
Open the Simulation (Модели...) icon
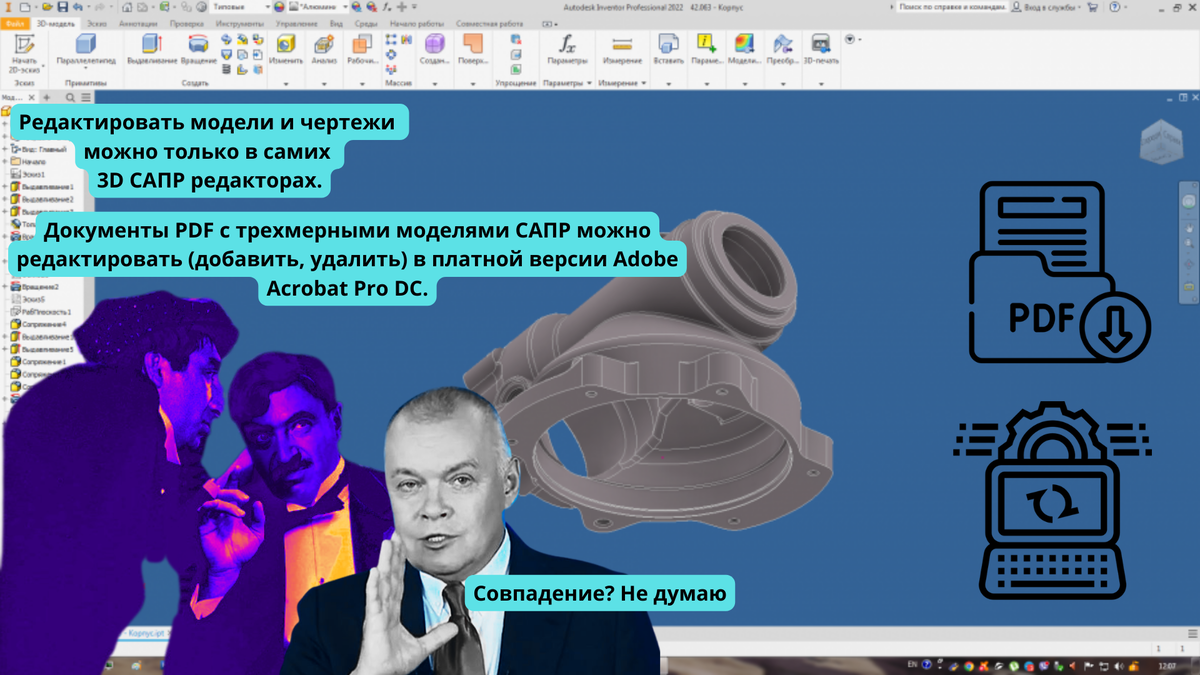click(743, 49)
